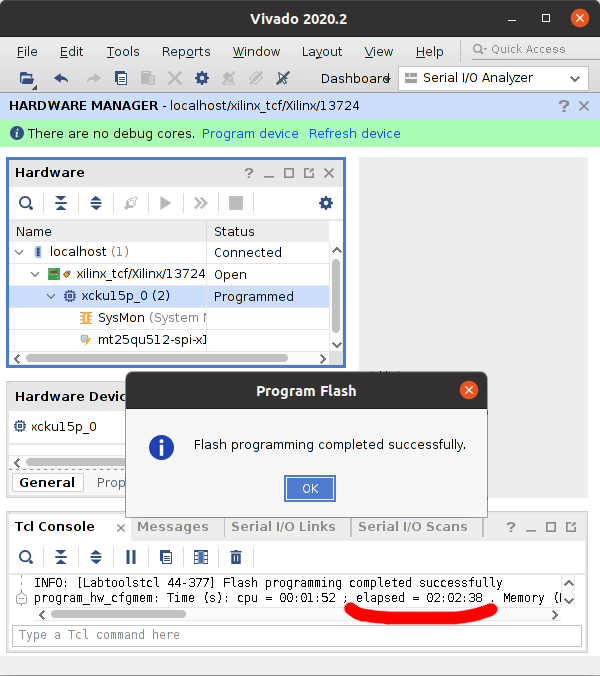Open Settings gear in main toolbar
The height and width of the screenshot is (676, 600).
pos(202,78)
